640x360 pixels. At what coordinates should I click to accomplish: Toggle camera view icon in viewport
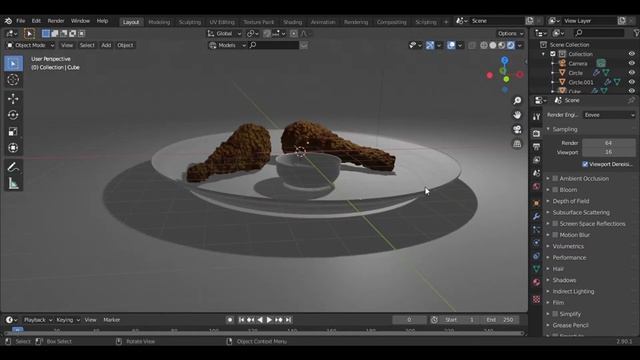[517, 129]
